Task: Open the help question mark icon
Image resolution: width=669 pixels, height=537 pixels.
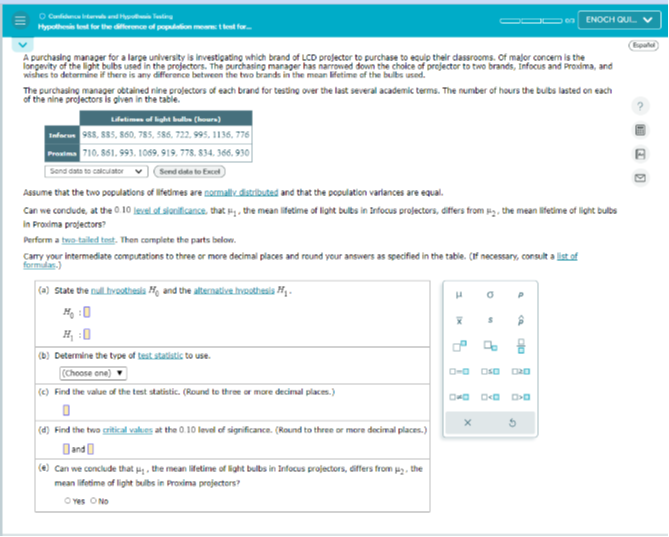Action: click(640, 106)
